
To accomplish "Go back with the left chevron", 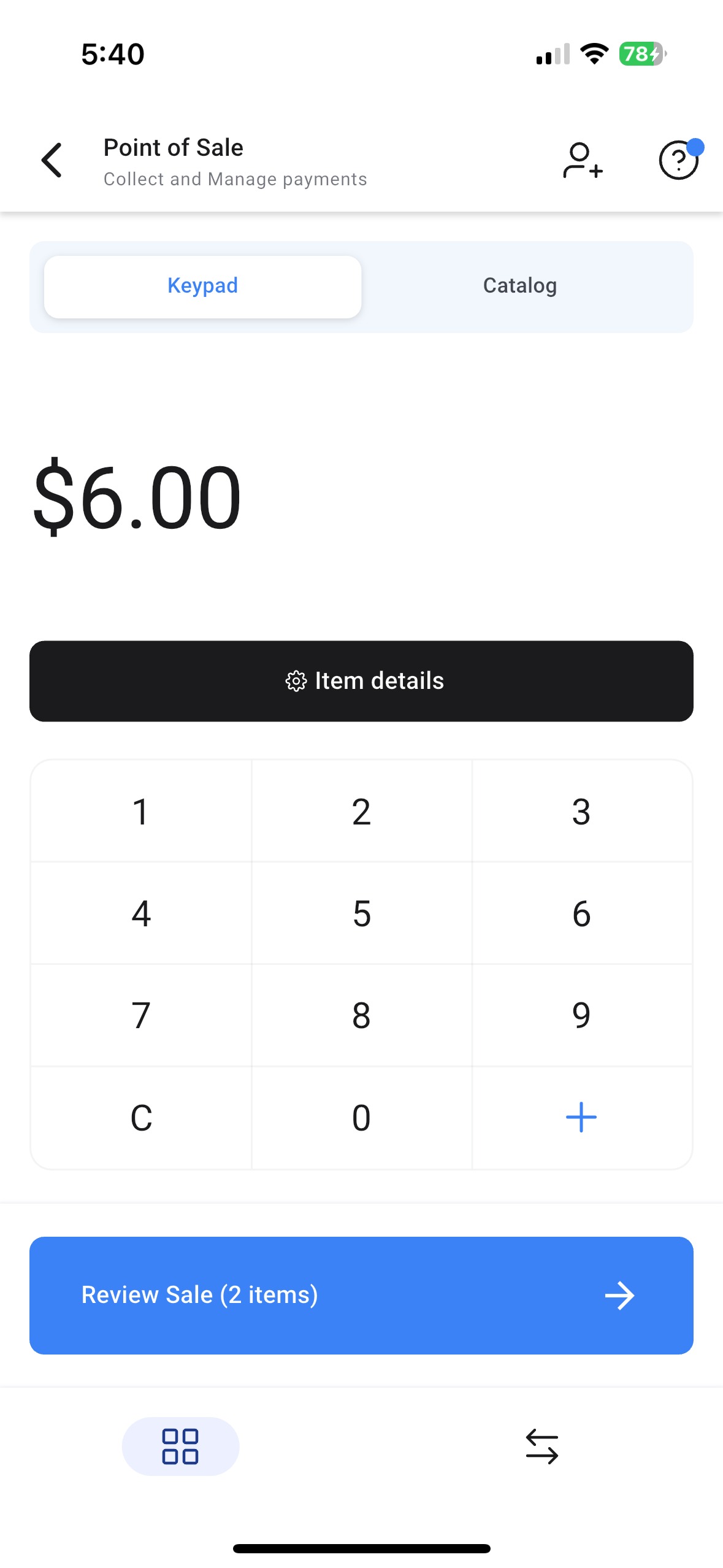I will (x=52, y=161).
